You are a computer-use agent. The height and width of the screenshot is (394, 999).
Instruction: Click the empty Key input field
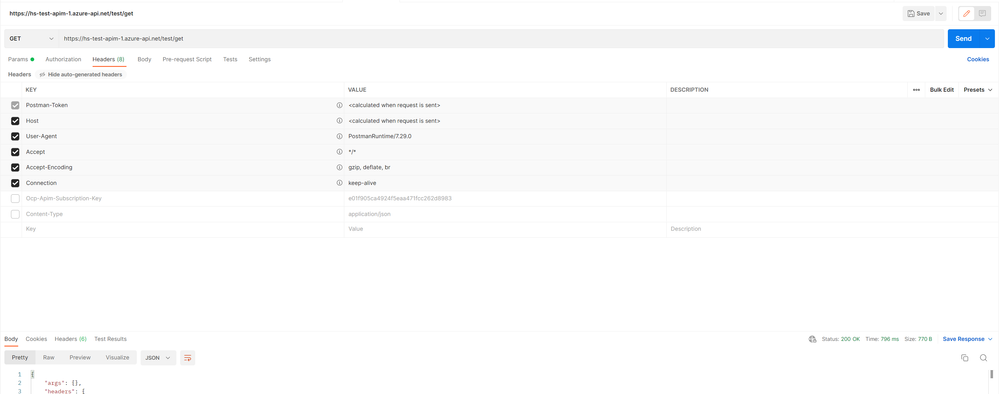183,229
